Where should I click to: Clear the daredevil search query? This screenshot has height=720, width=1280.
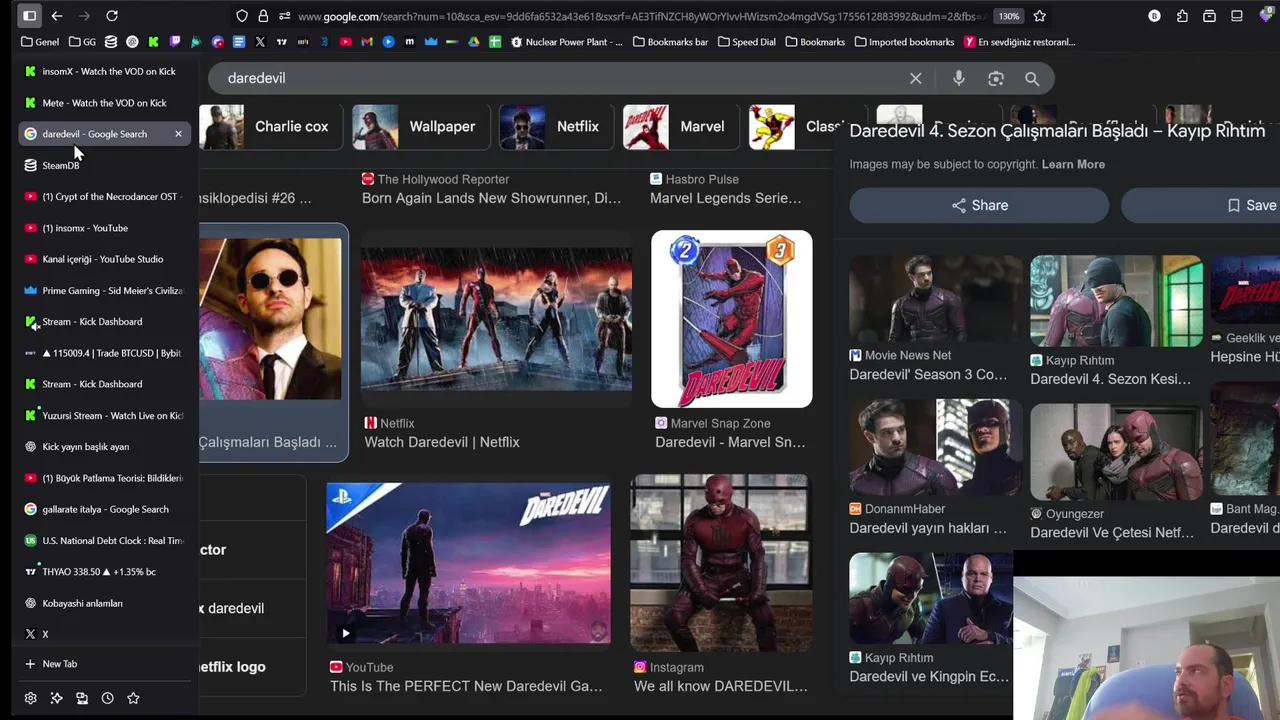tap(915, 78)
